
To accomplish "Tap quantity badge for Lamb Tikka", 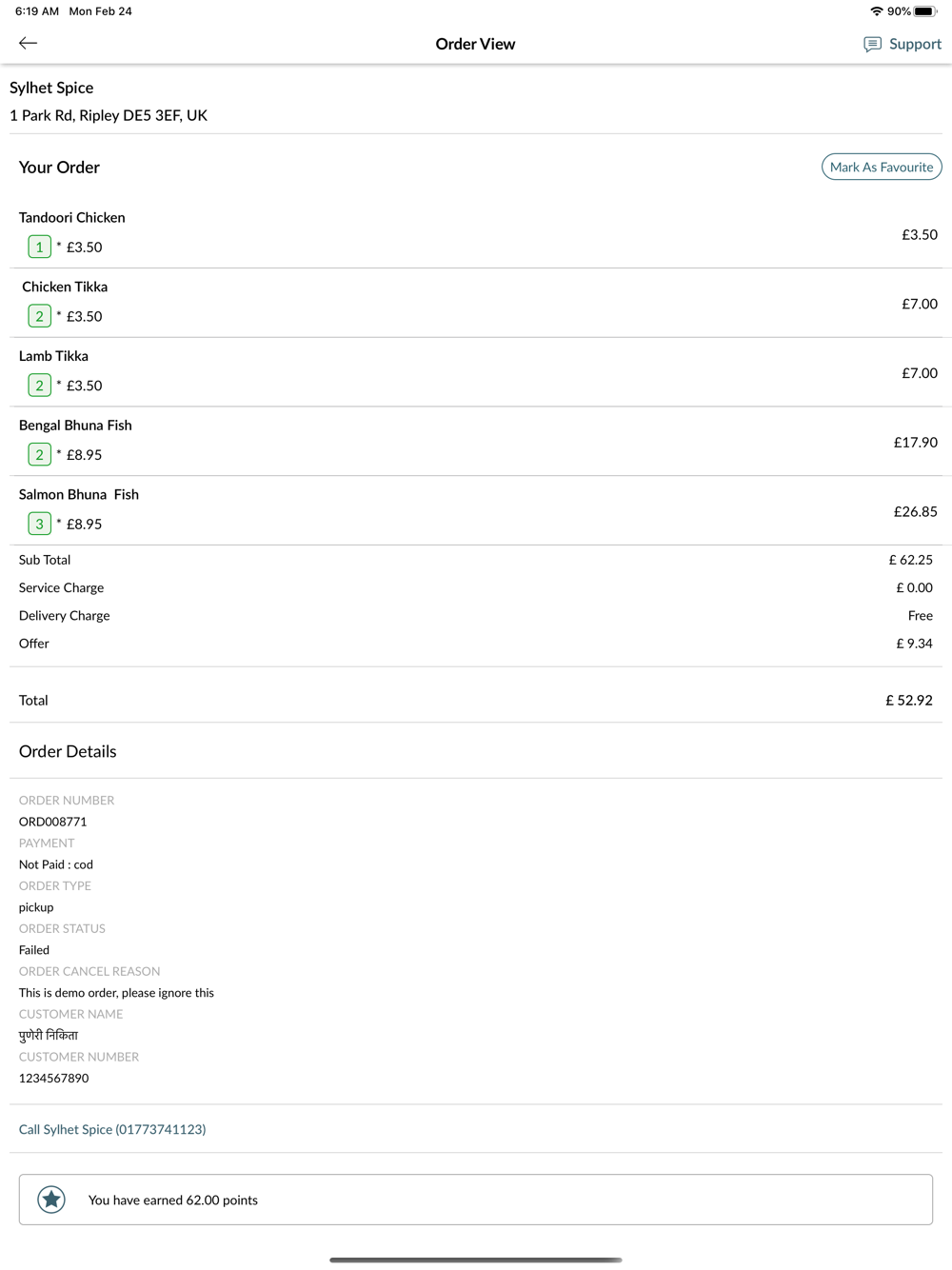I will coord(39,386).
